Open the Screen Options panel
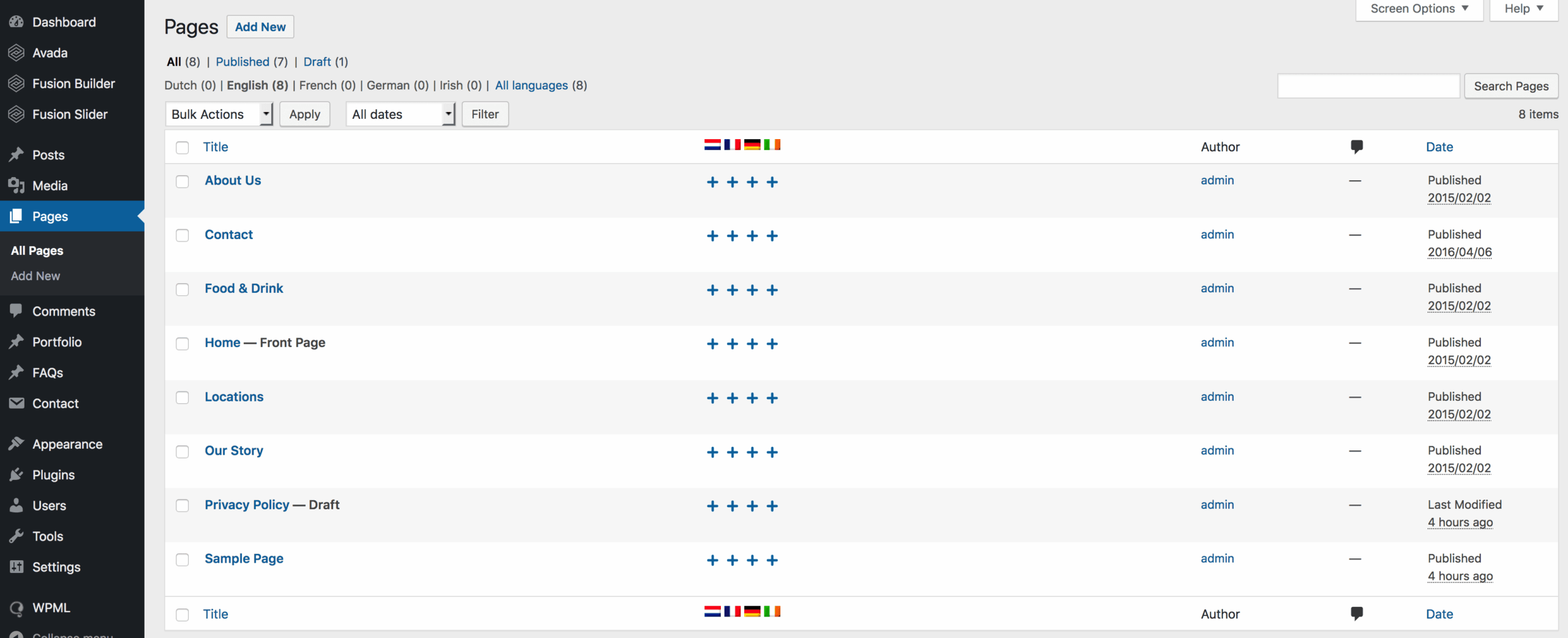Image resolution: width=1568 pixels, height=638 pixels. 1419,9
